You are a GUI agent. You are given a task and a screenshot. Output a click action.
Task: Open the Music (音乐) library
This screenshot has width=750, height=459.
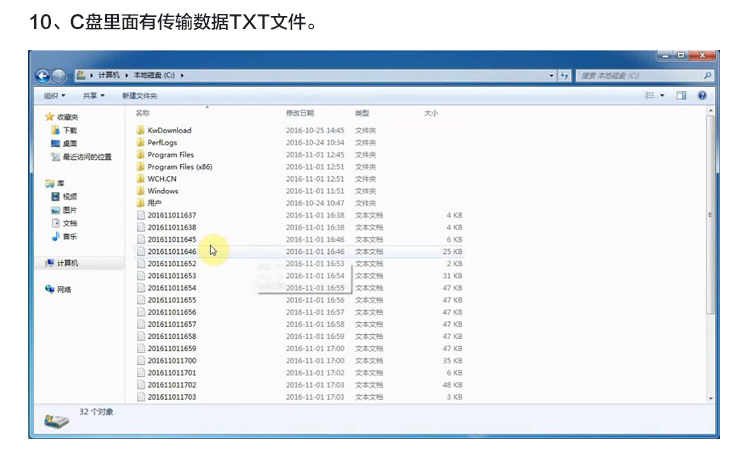(69, 237)
